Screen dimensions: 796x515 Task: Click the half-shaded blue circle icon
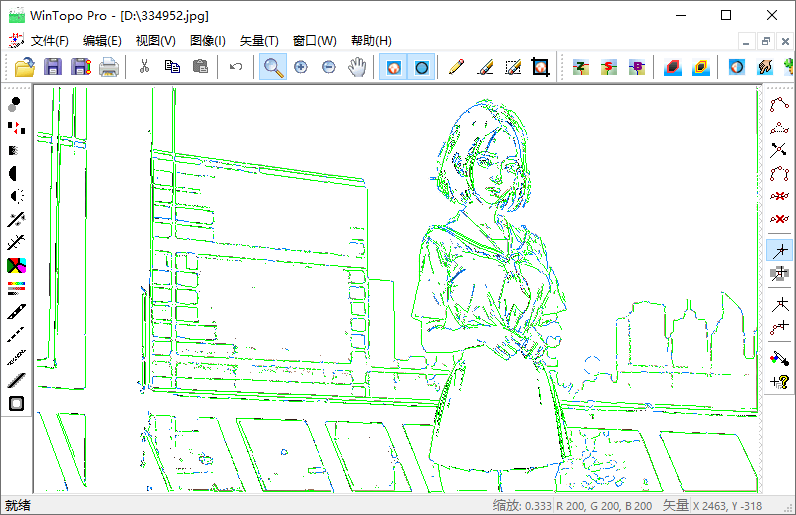737,67
